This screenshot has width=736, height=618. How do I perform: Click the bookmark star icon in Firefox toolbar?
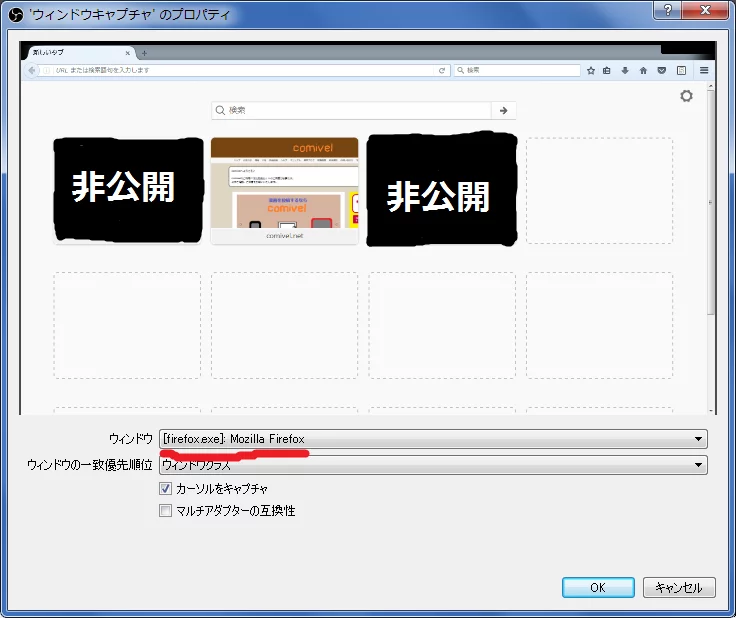(x=591, y=70)
